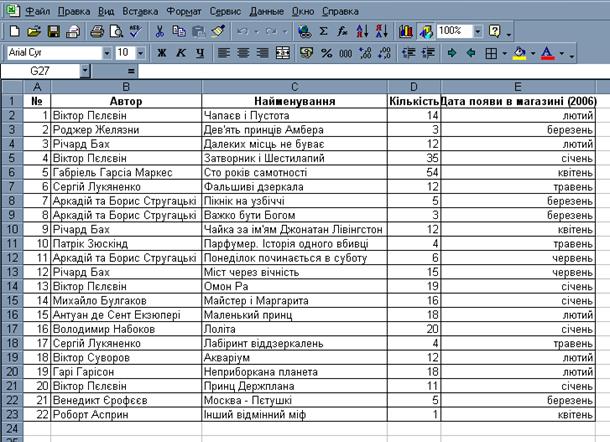Open the Справка menu
The height and width of the screenshot is (442, 610).
[340, 12]
